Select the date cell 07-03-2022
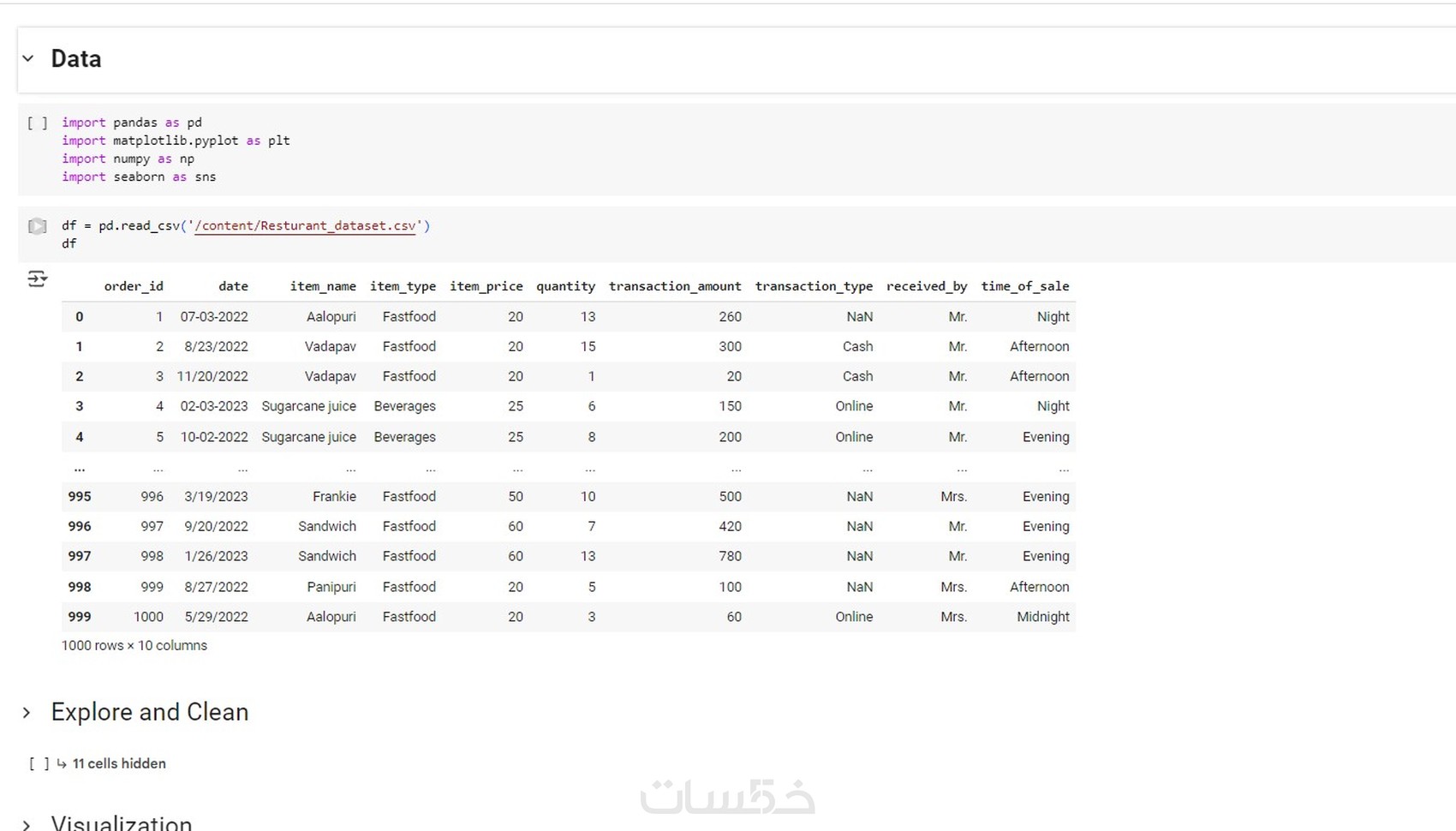1456x831 pixels. pyautogui.click(x=214, y=317)
